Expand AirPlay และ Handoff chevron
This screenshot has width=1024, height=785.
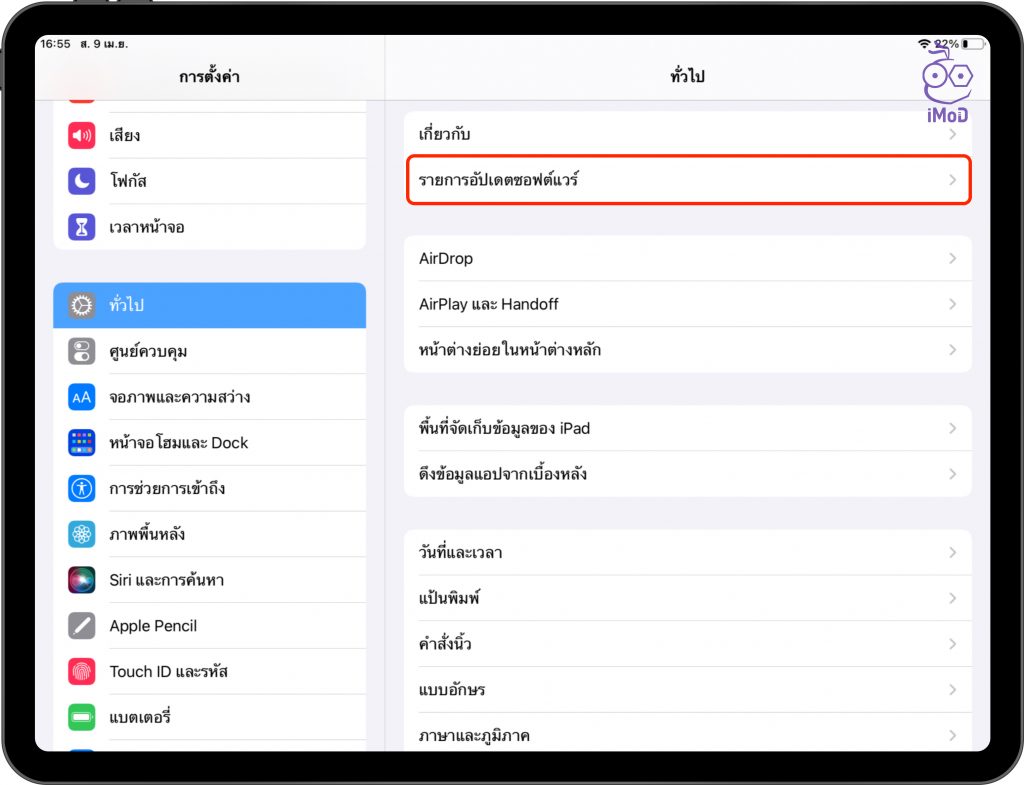pyautogui.click(x=952, y=304)
